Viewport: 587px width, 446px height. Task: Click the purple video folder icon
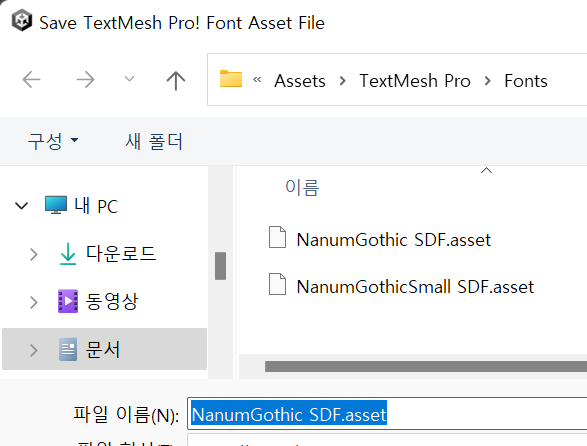point(68,301)
